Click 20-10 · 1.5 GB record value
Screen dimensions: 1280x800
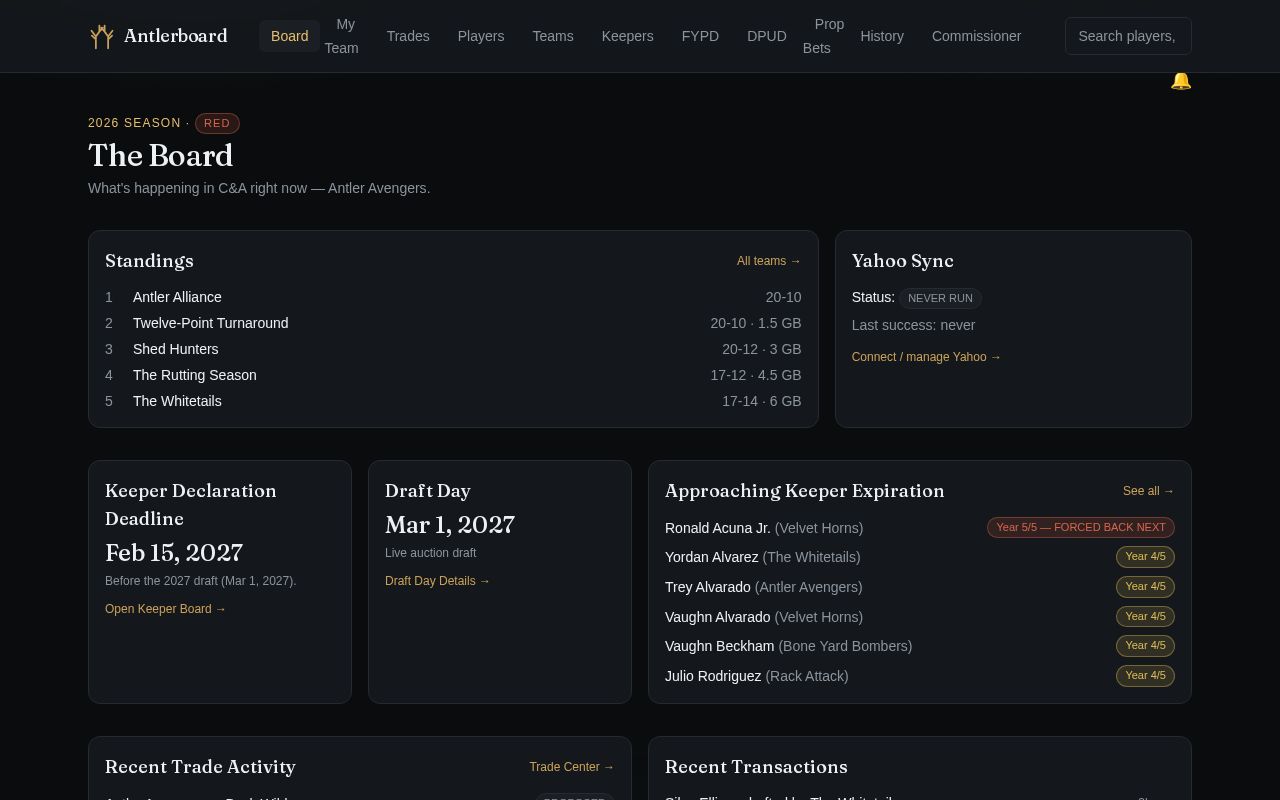coord(756,323)
